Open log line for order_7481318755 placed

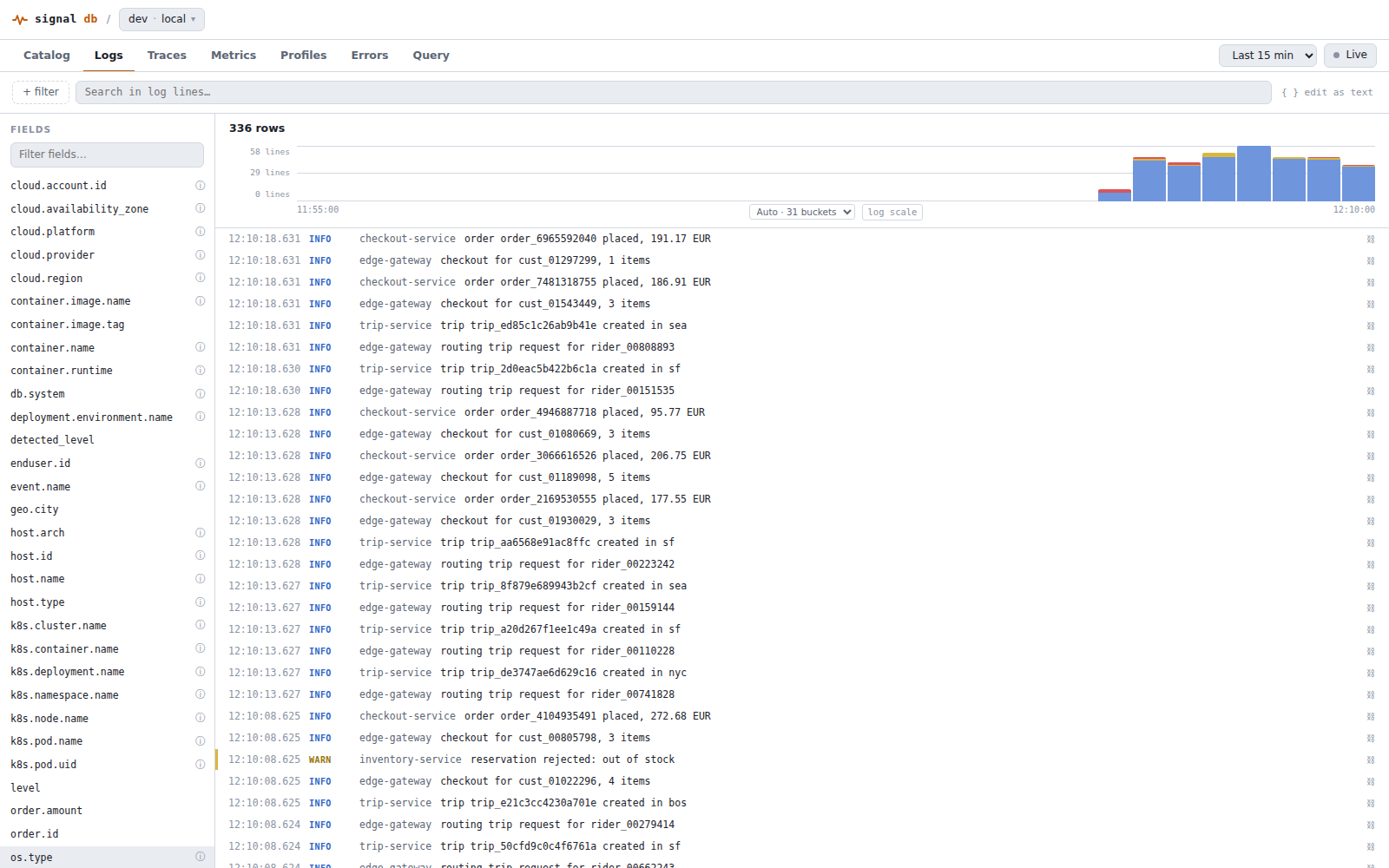[802, 282]
